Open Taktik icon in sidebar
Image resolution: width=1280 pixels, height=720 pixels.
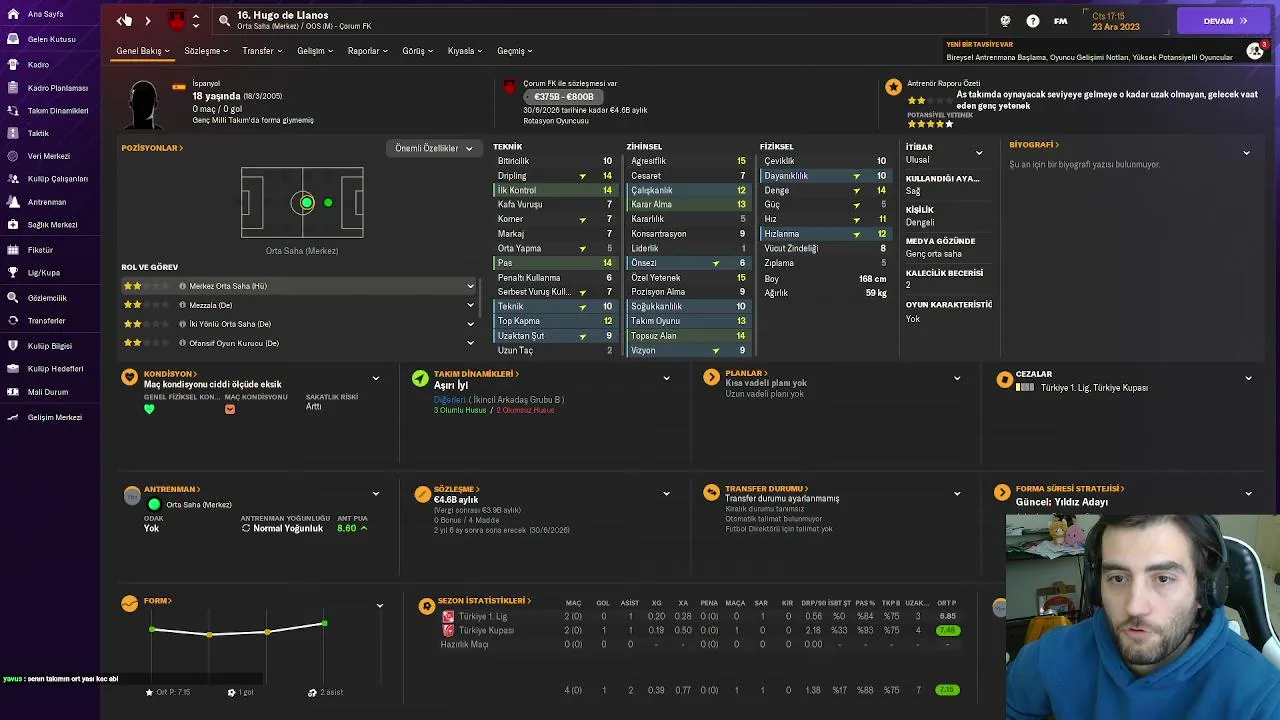coord(13,133)
